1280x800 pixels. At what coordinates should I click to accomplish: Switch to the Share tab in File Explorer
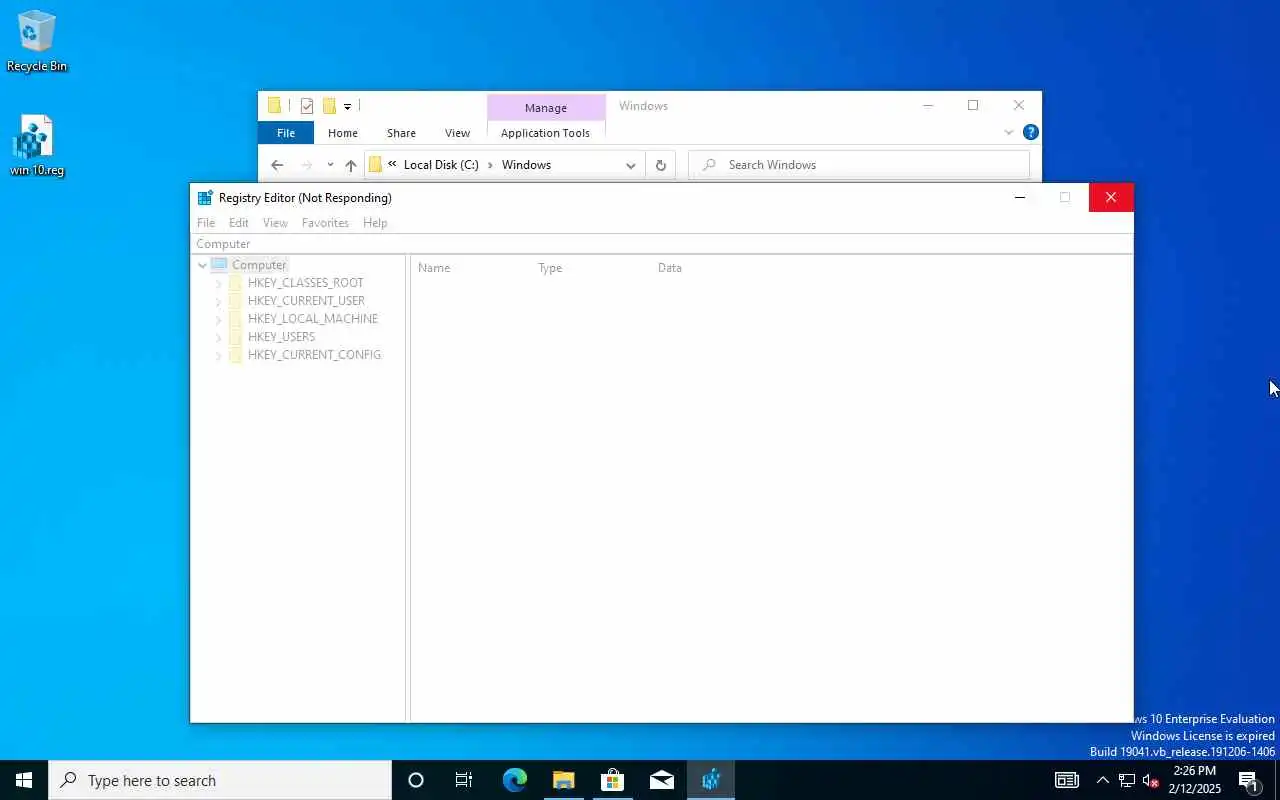pyautogui.click(x=401, y=133)
